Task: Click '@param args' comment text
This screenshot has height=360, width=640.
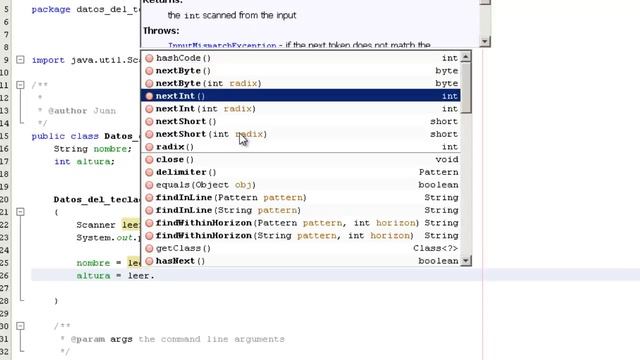Action: click(x=101, y=339)
